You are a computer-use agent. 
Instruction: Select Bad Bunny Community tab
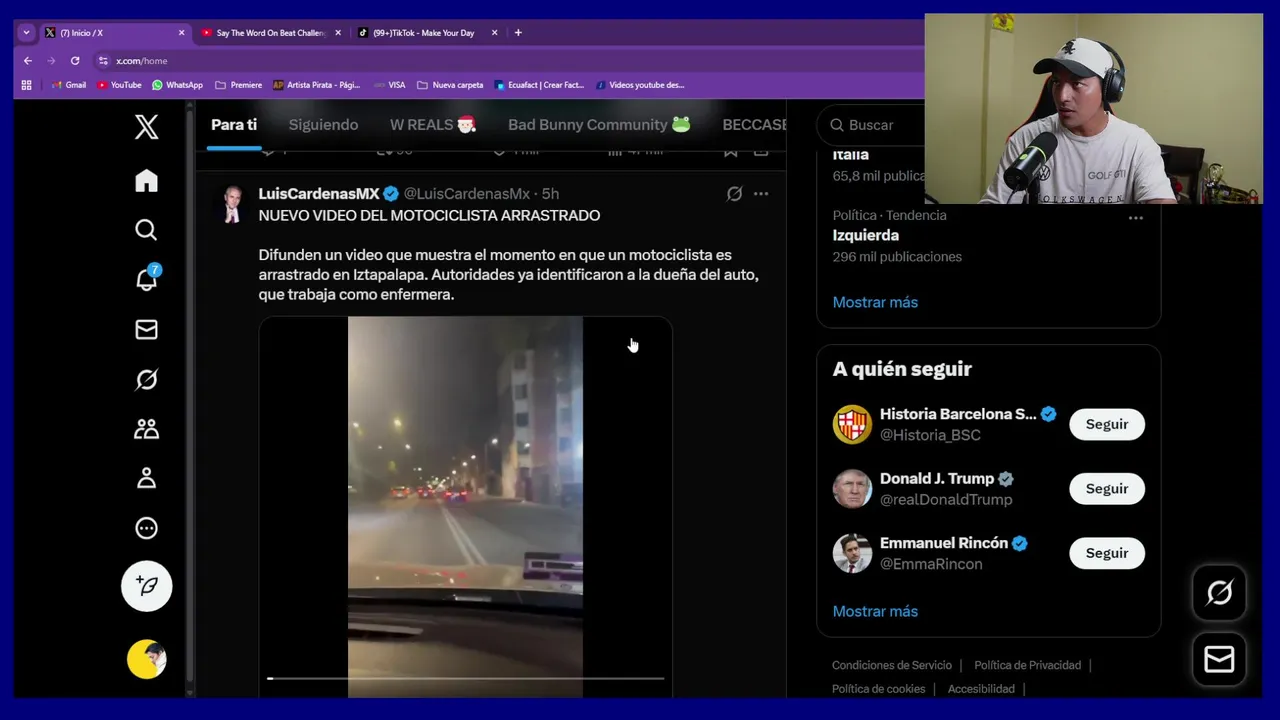599,125
